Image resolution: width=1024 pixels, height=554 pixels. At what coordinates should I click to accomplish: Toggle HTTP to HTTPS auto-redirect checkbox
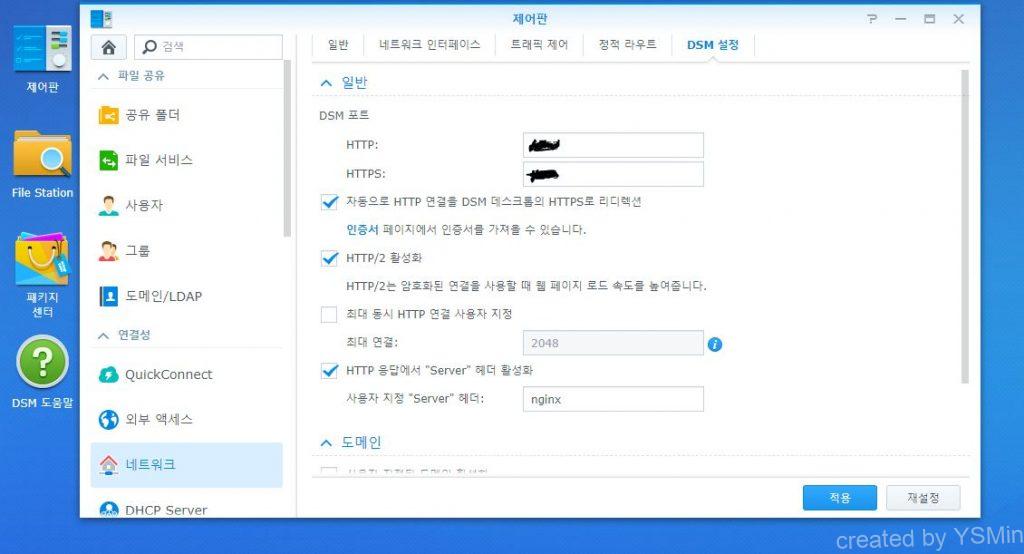[329, 202]
